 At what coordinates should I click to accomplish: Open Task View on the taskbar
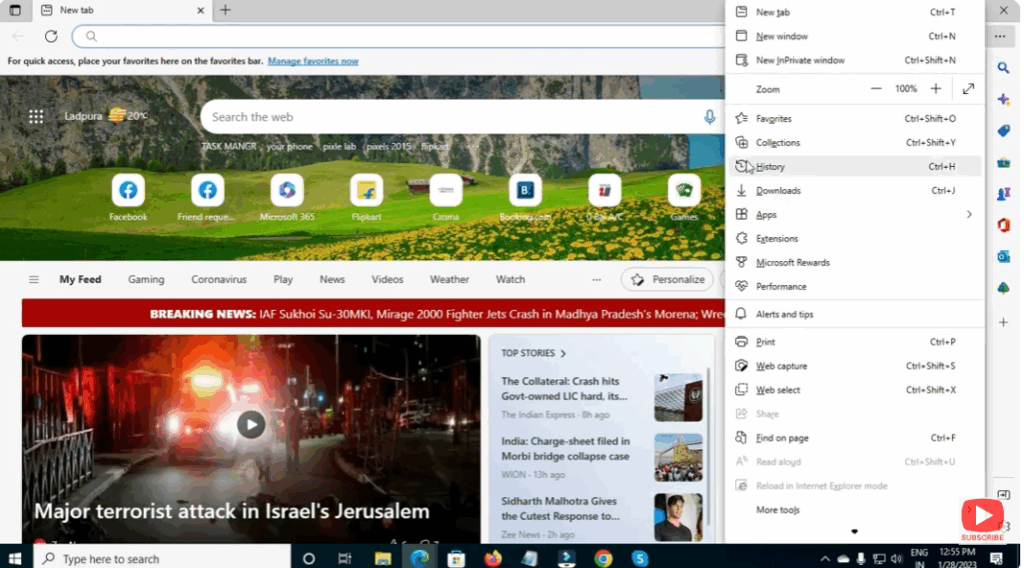click(x=344, y=558)
